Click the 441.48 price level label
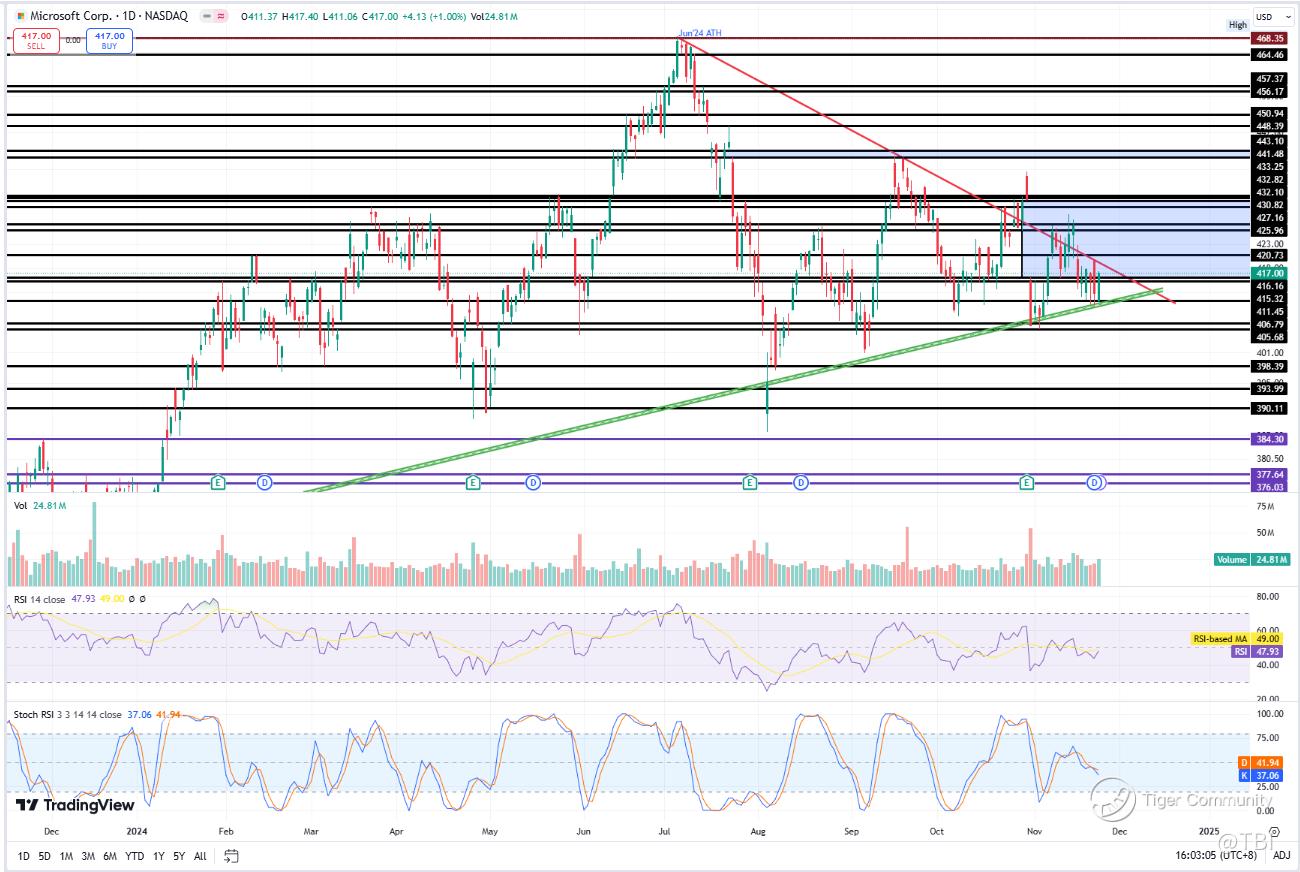1300x872 pixels. click(x=1270, y=153)
